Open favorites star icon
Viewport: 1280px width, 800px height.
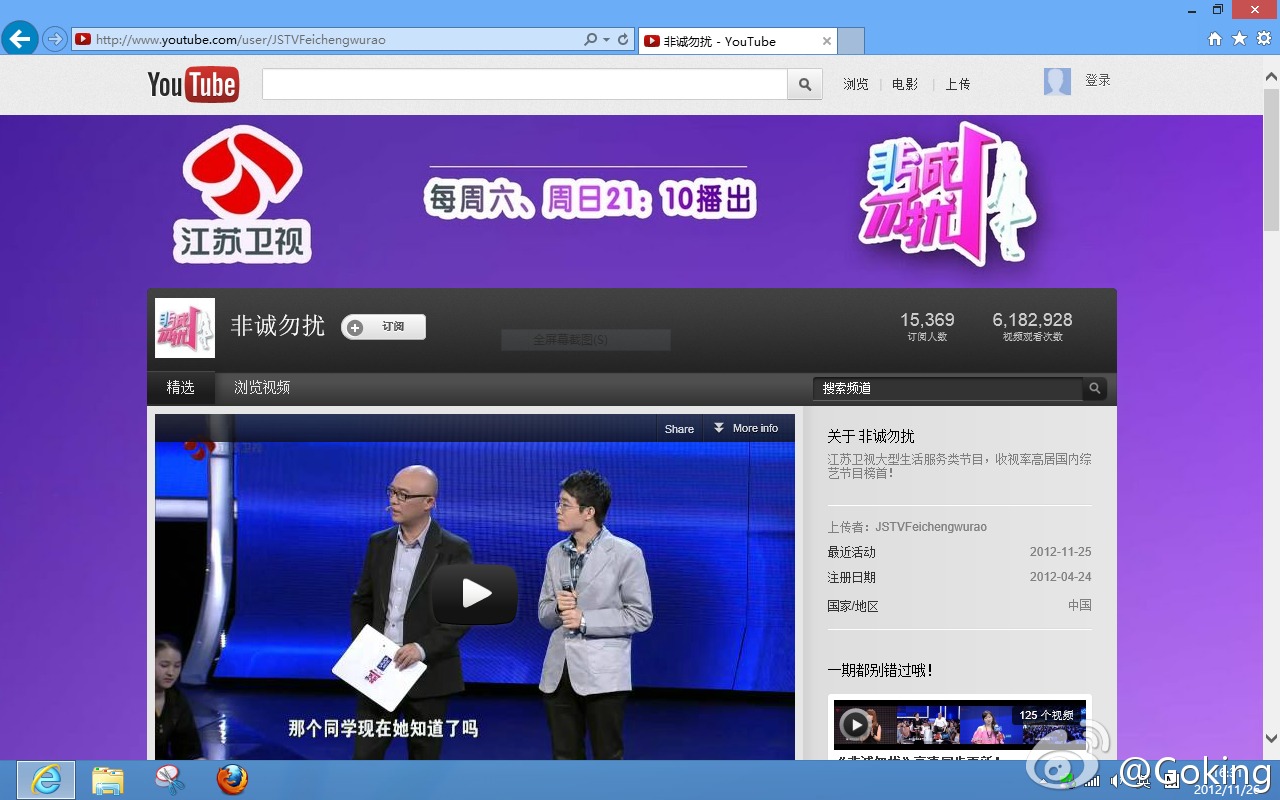tap(1239, 39)
